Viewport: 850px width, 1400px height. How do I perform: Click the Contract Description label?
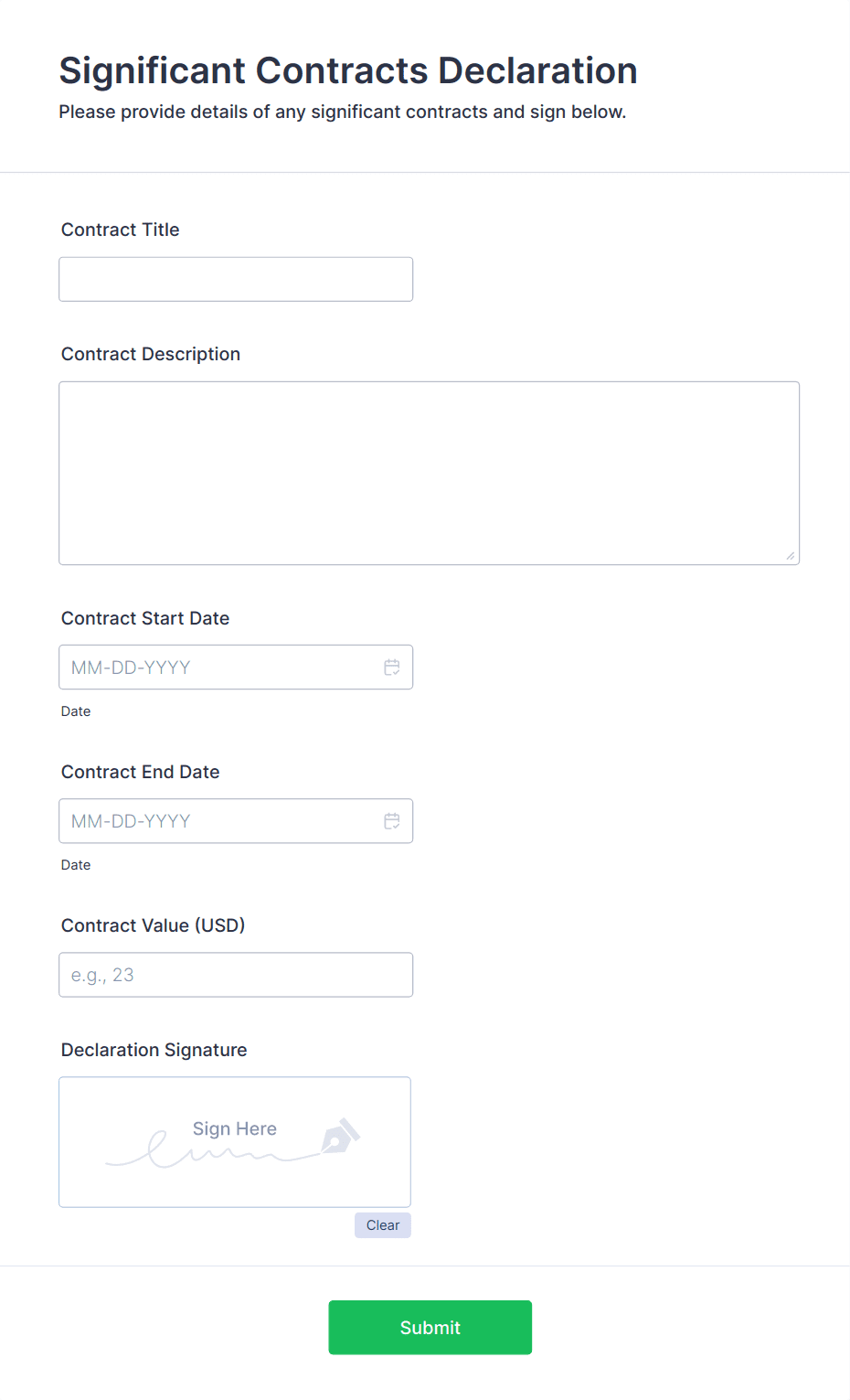pyautogui.click(x=150, y=354)
